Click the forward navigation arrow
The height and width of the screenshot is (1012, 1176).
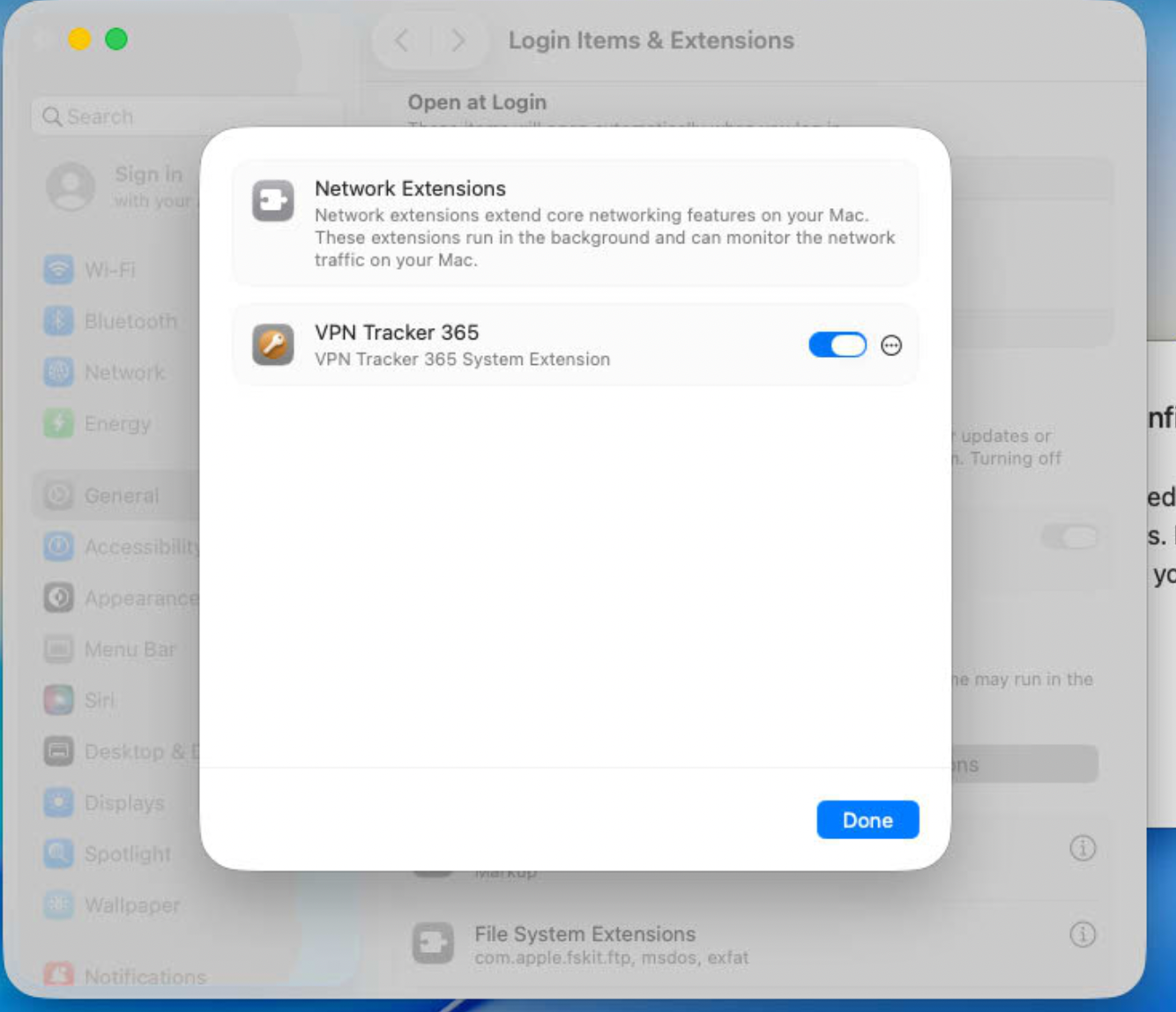pyautogui.click(x=458, y=41)
